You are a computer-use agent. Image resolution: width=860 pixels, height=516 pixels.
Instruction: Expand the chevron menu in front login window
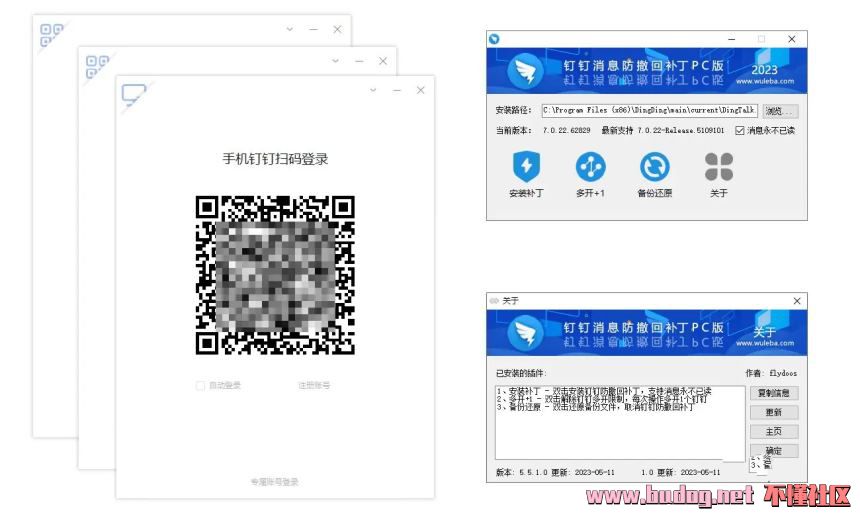pyautogui.click(x=373, y=90)
